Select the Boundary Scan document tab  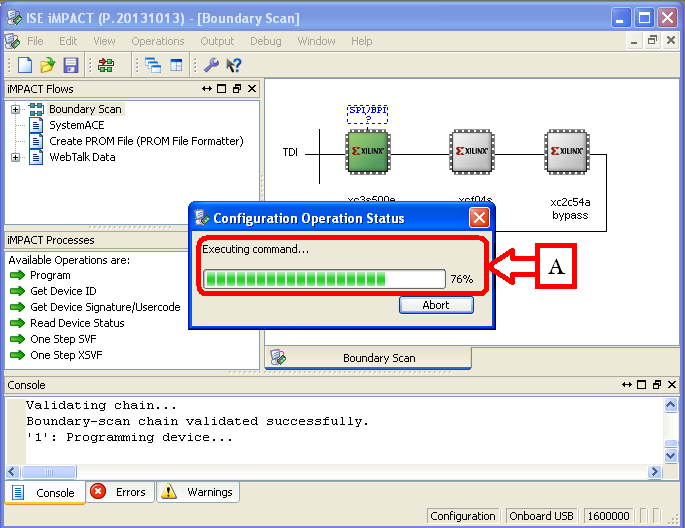click(368, 358)
